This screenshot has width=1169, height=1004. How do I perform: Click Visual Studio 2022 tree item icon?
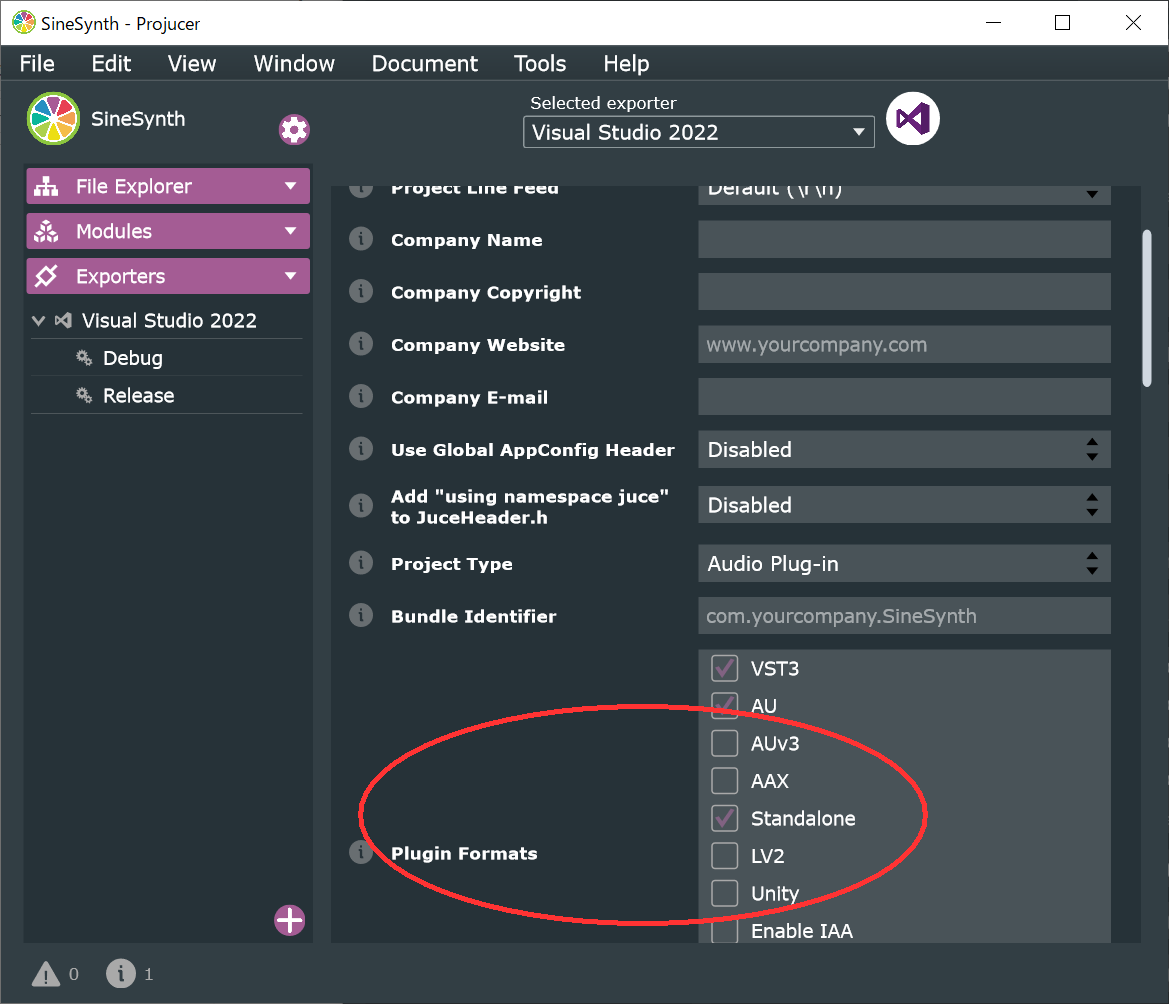(63, 321)
